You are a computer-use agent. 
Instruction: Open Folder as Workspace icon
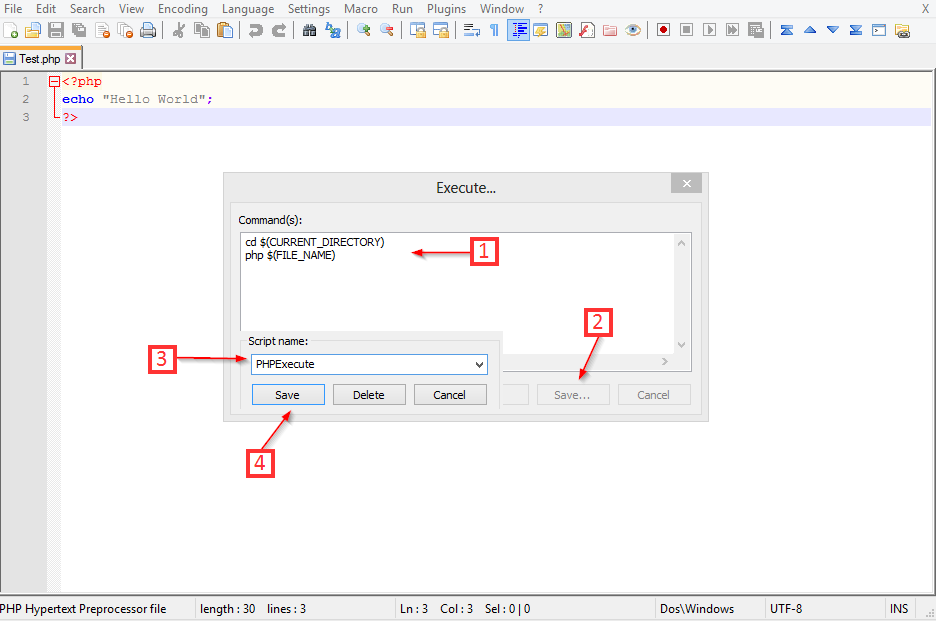pos(609,30)
